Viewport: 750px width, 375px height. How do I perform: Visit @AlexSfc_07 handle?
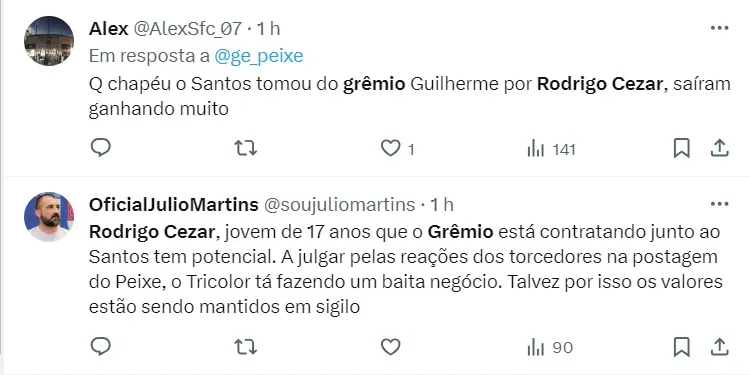click(187, 29)
